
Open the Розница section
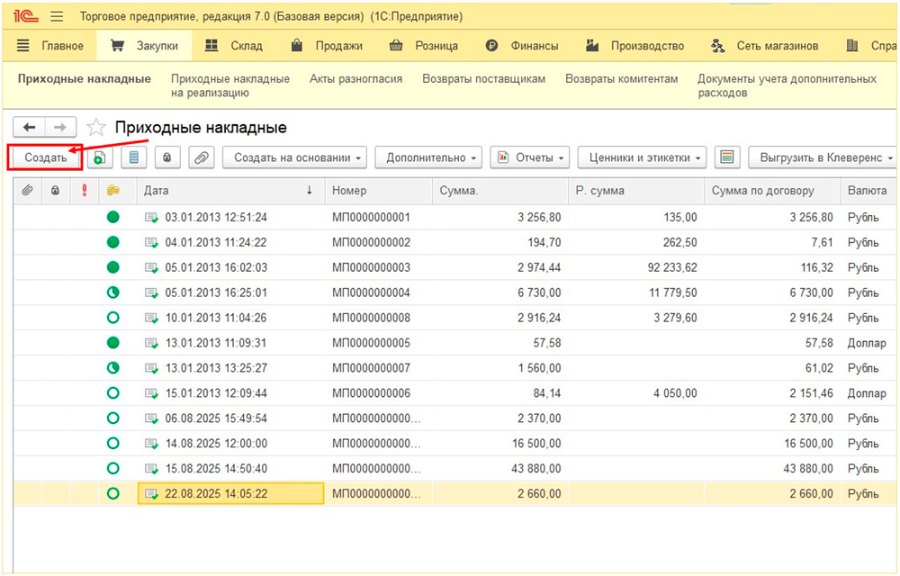424,46
